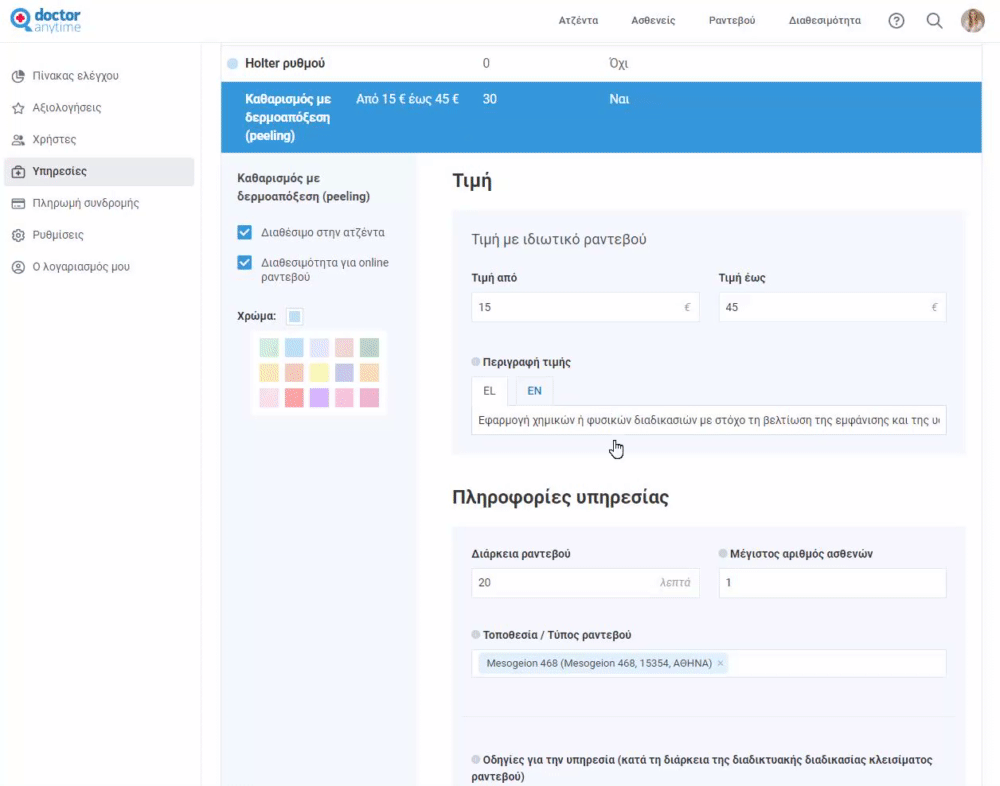
Task: Pick the bright yellow swatch
Action: [319, 373]
